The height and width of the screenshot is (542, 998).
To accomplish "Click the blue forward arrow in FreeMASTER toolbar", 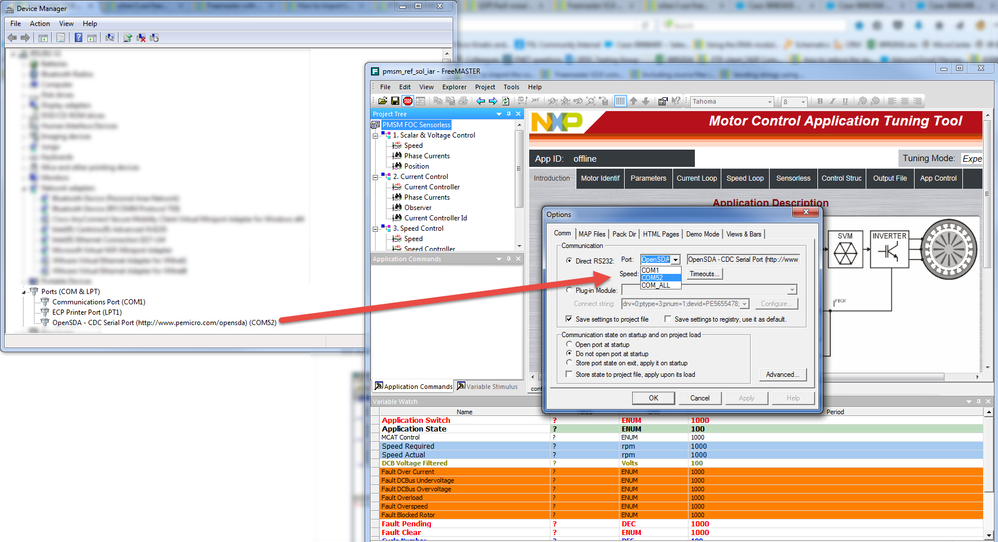I will click(493, 101).
